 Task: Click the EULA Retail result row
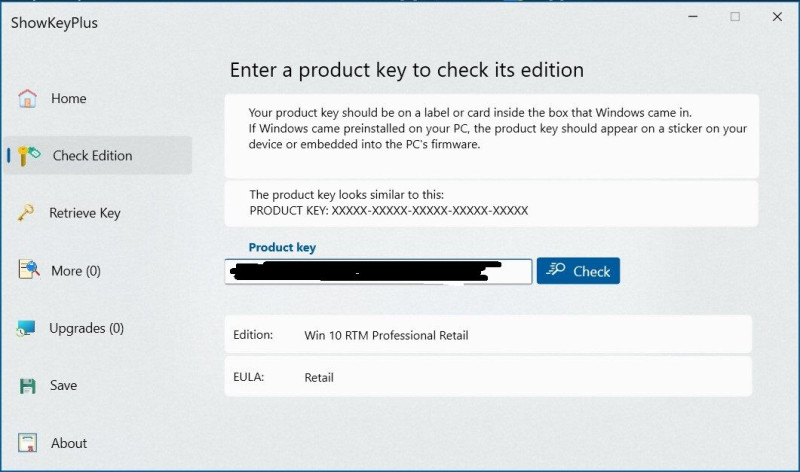click(x=488, y=377)
